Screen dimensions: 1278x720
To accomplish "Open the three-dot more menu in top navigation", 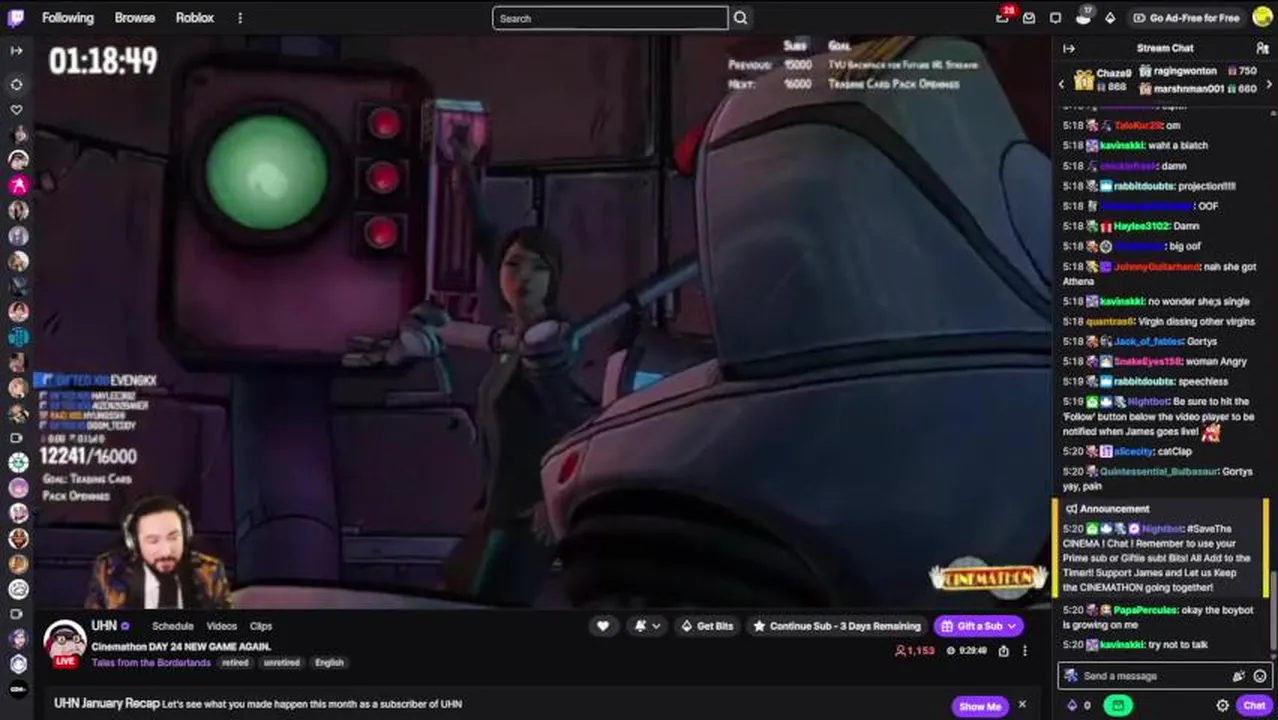I will [x=240, y=18].
